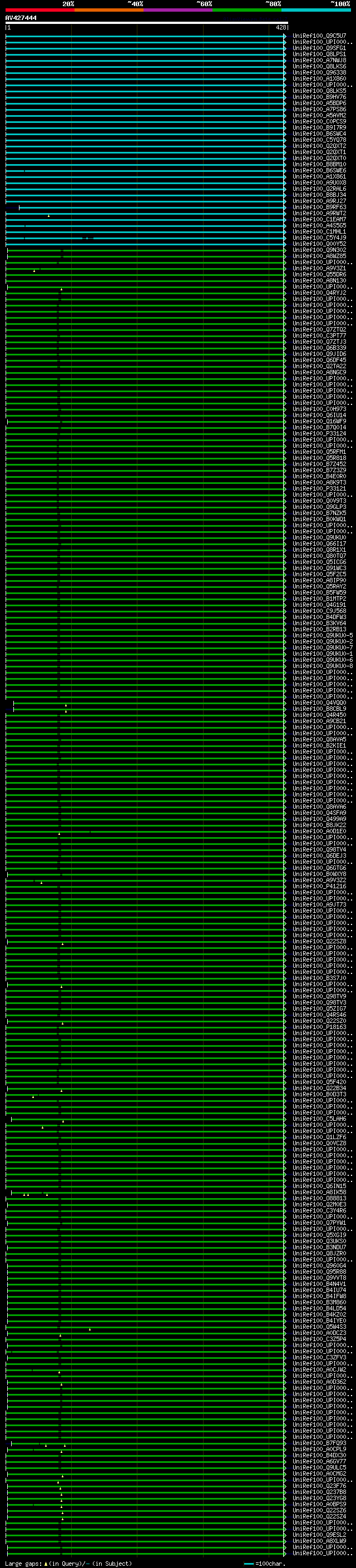Open hit UniRef100_A7NWJ8

(x=319, y=60)
